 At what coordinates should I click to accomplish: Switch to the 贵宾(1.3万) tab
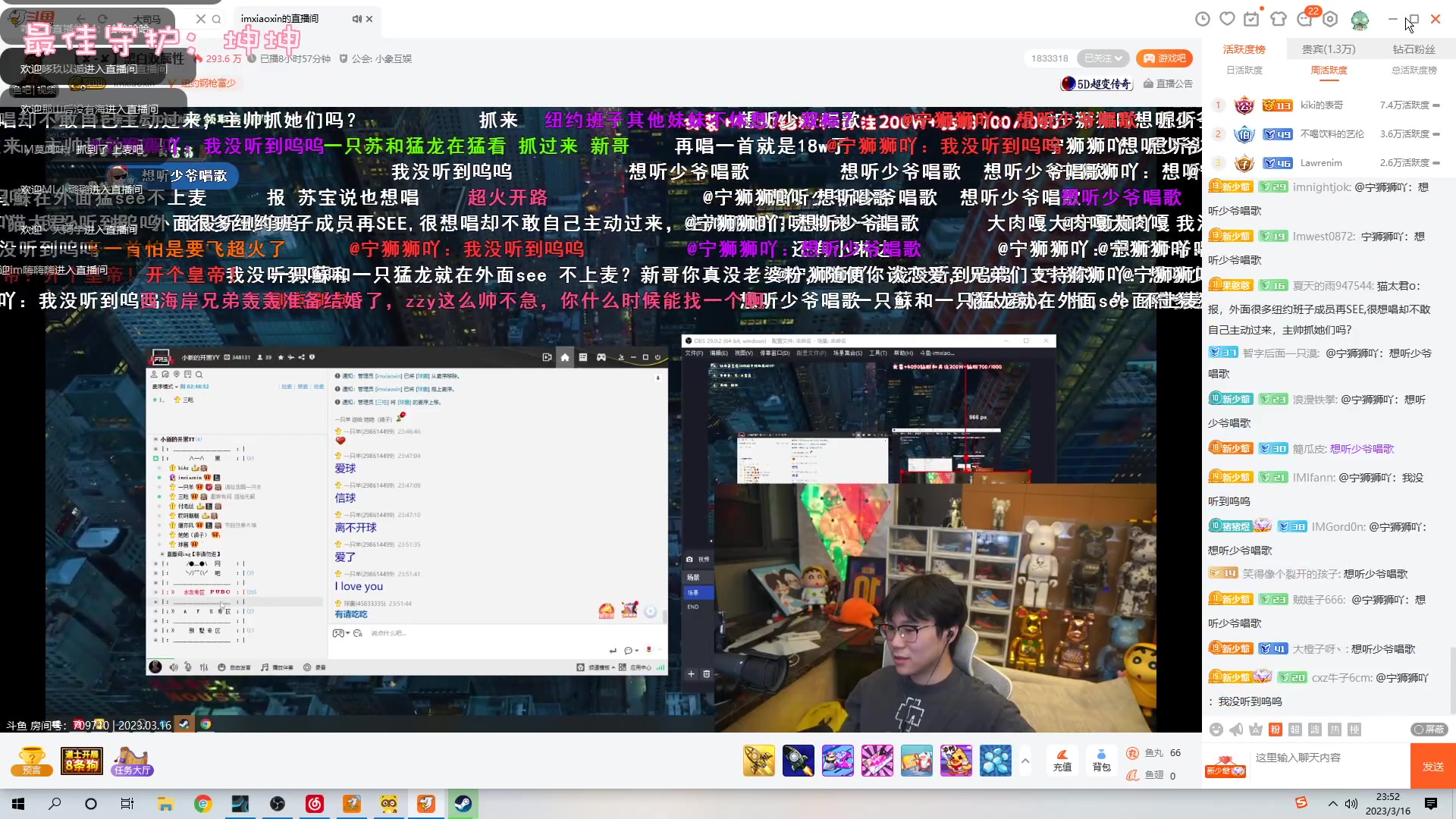coord(1329,48)
